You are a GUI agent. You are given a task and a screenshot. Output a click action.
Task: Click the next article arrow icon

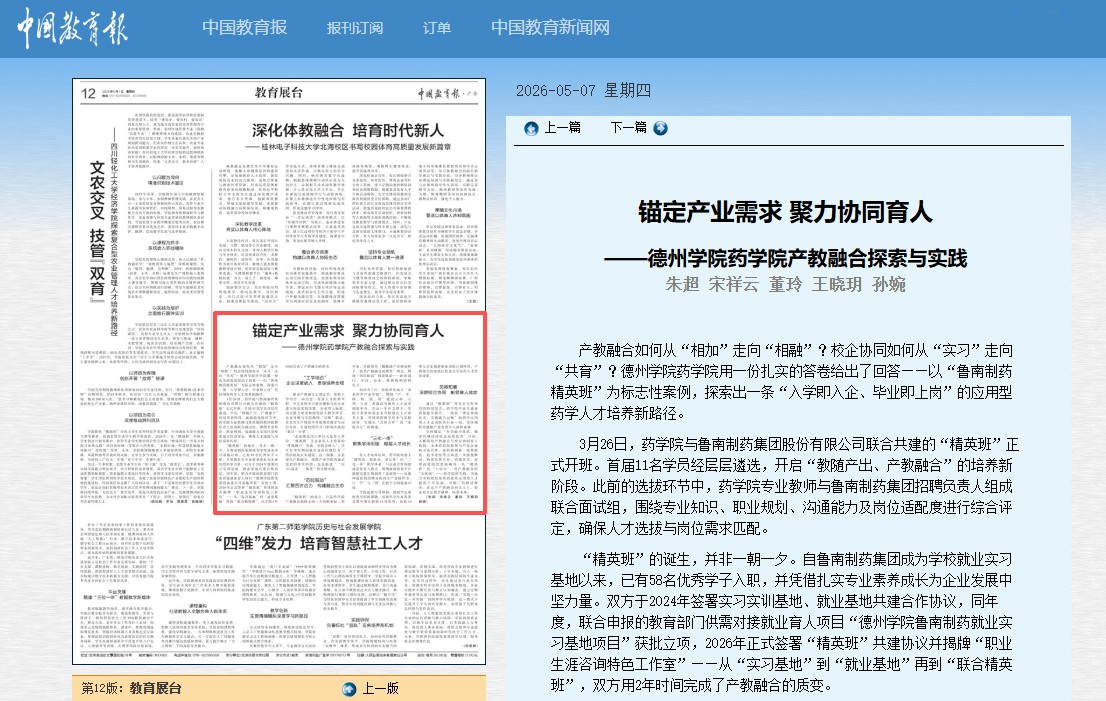point(660,128)
